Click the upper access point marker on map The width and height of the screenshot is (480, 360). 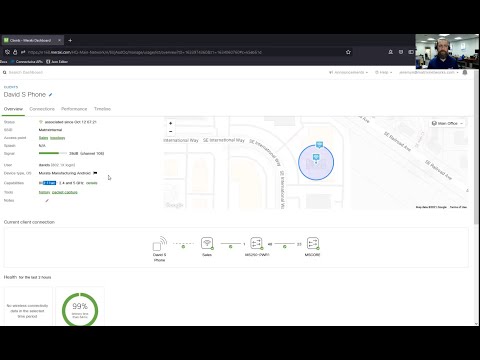coord(319,145)
